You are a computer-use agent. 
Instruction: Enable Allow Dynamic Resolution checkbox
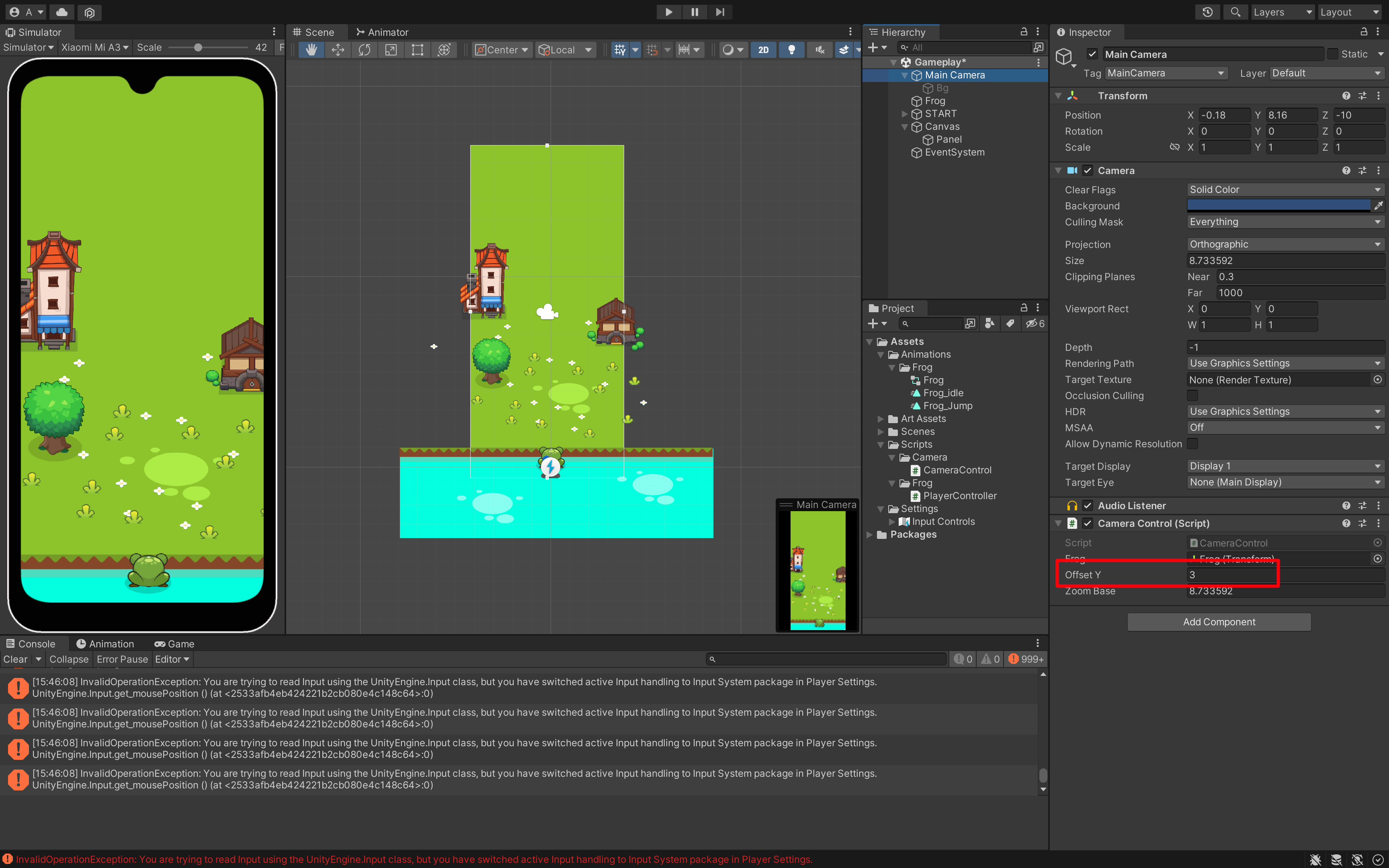click(1193, 444)
